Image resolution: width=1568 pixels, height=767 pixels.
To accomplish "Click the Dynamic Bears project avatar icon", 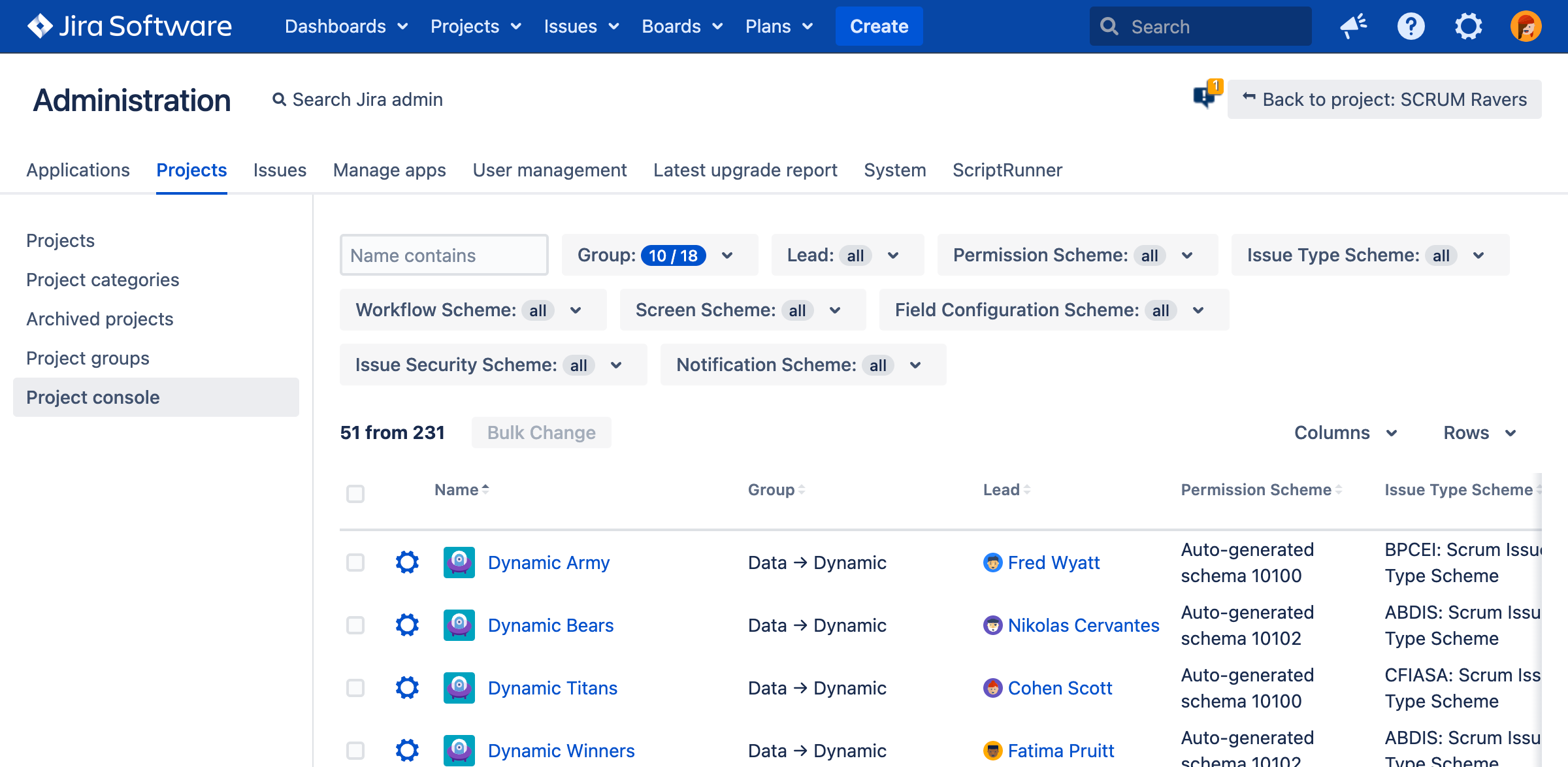I will point(459,625).
